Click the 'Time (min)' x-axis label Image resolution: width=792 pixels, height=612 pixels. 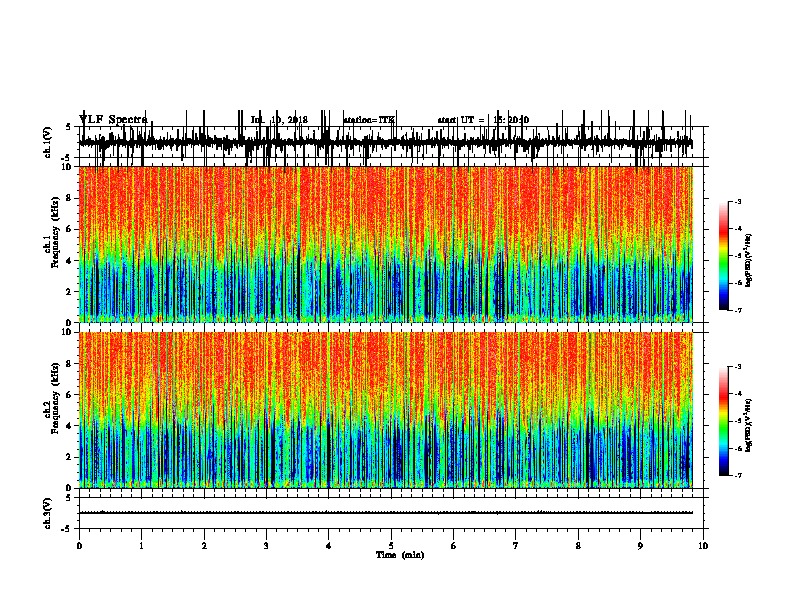click(x=400, y=555)
